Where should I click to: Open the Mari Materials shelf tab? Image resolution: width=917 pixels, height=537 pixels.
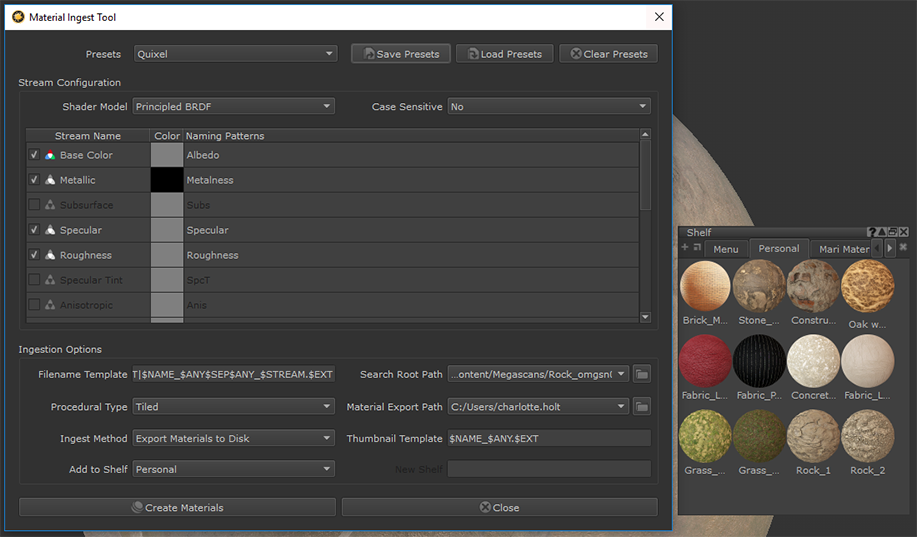[x=843, y=249]
